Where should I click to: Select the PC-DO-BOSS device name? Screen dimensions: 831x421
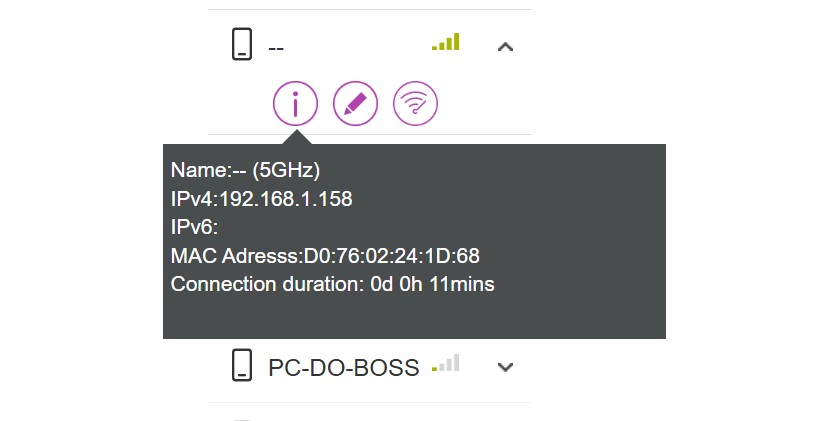(343, 368)
